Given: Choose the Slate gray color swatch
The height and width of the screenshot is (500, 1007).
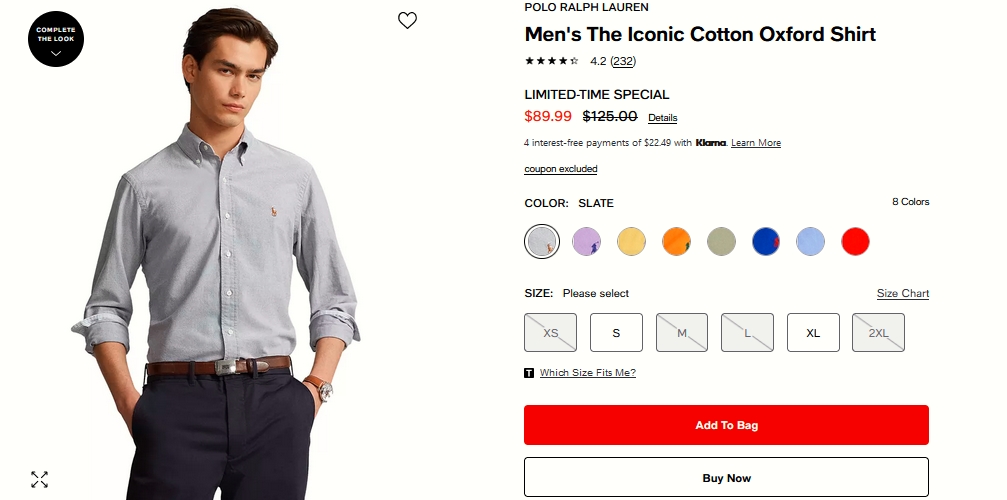Looking at the screenshot, I should point(542,241).
